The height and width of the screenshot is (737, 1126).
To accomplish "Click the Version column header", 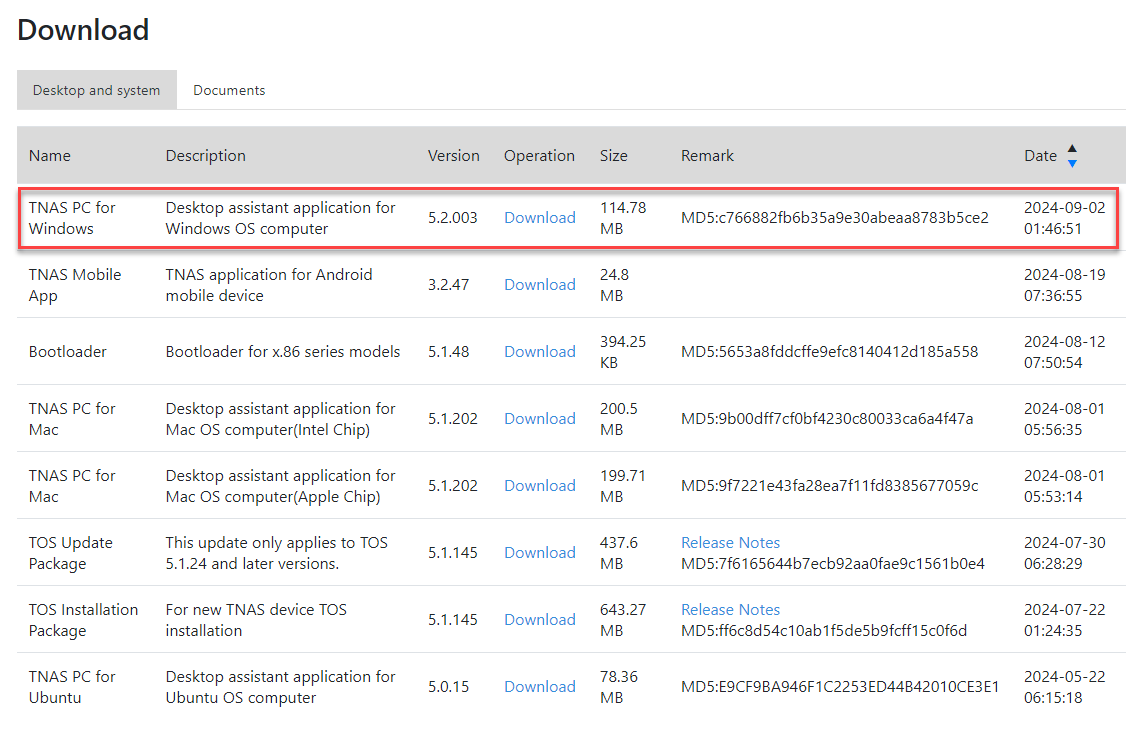I will [x=454, y=155].
